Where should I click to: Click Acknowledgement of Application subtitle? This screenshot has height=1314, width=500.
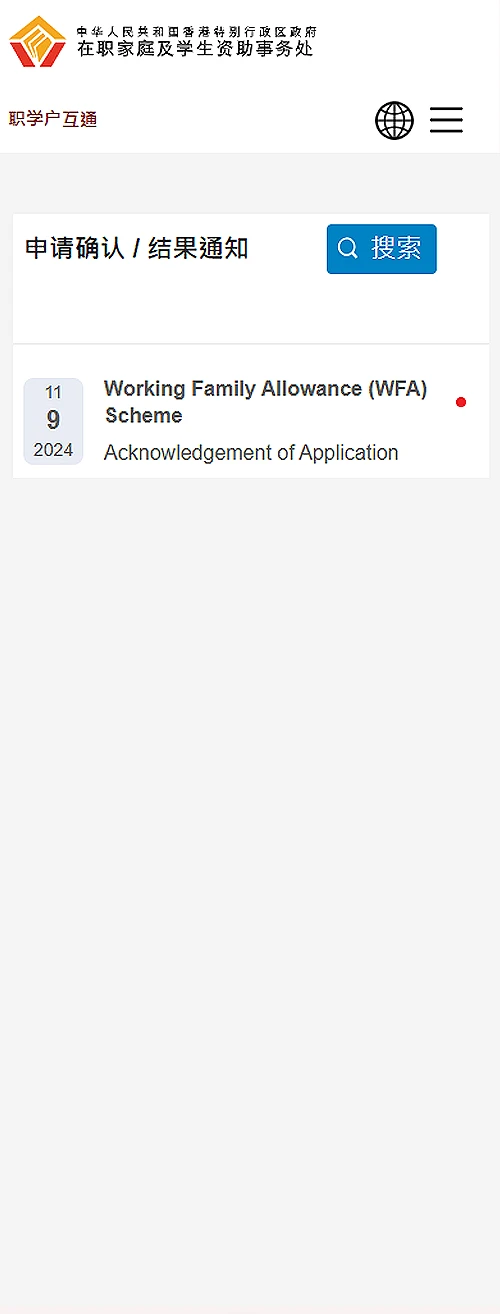(x=251, y=453)
